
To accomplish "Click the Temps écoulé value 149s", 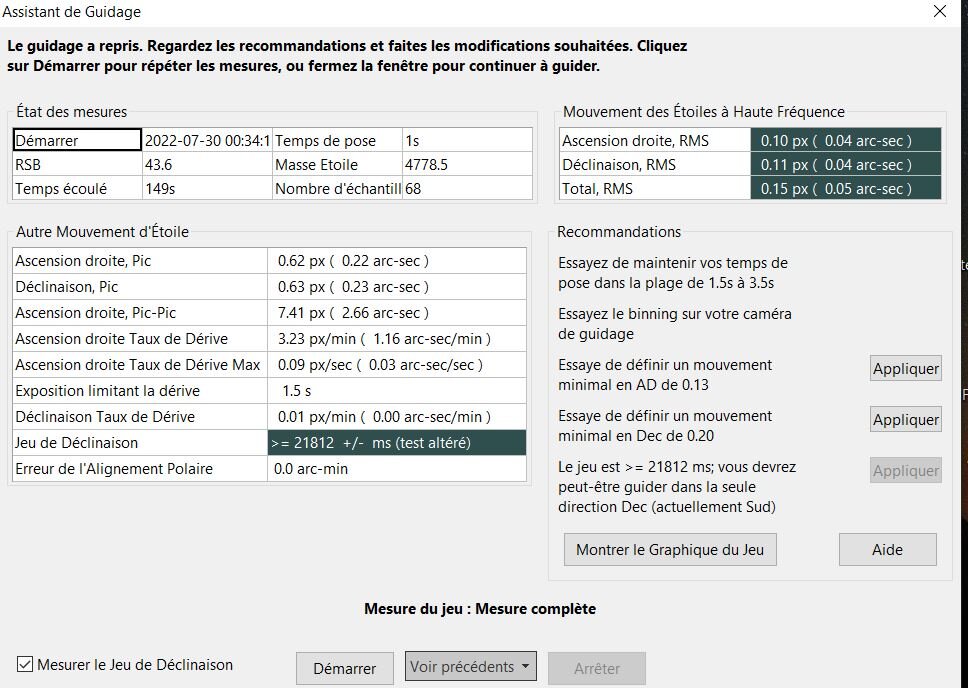I will tap(207, 188).
